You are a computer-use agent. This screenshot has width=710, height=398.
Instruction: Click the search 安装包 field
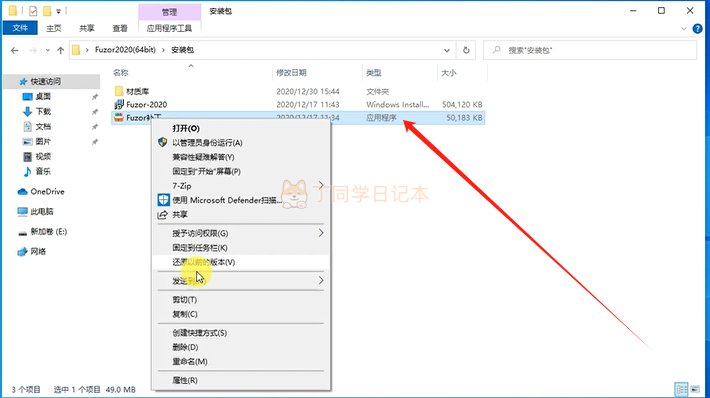coord(590,50)
